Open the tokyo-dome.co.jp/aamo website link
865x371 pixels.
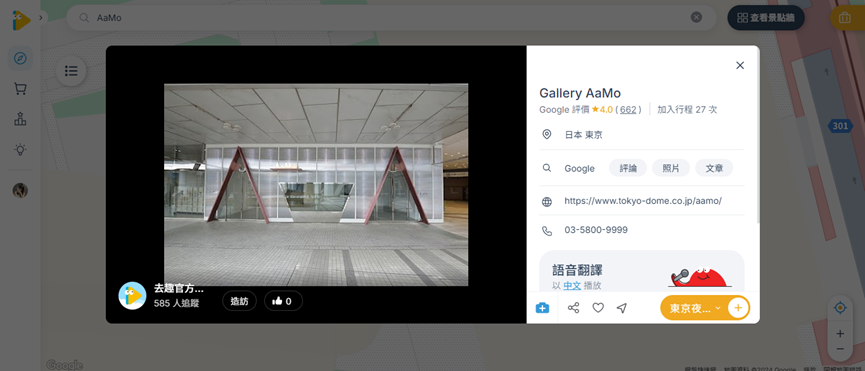(x=643, y=201)
